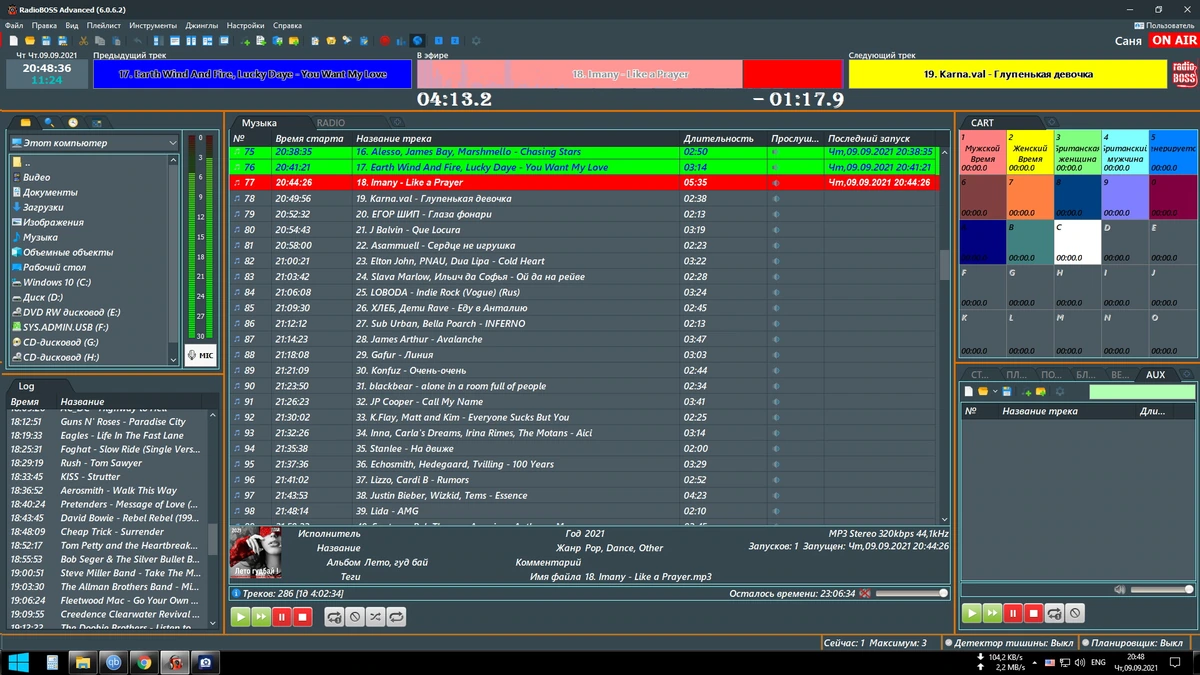Viewport: 1200px width, 675px height.
Task: Open the Инструменты menu
Action: 153,25
